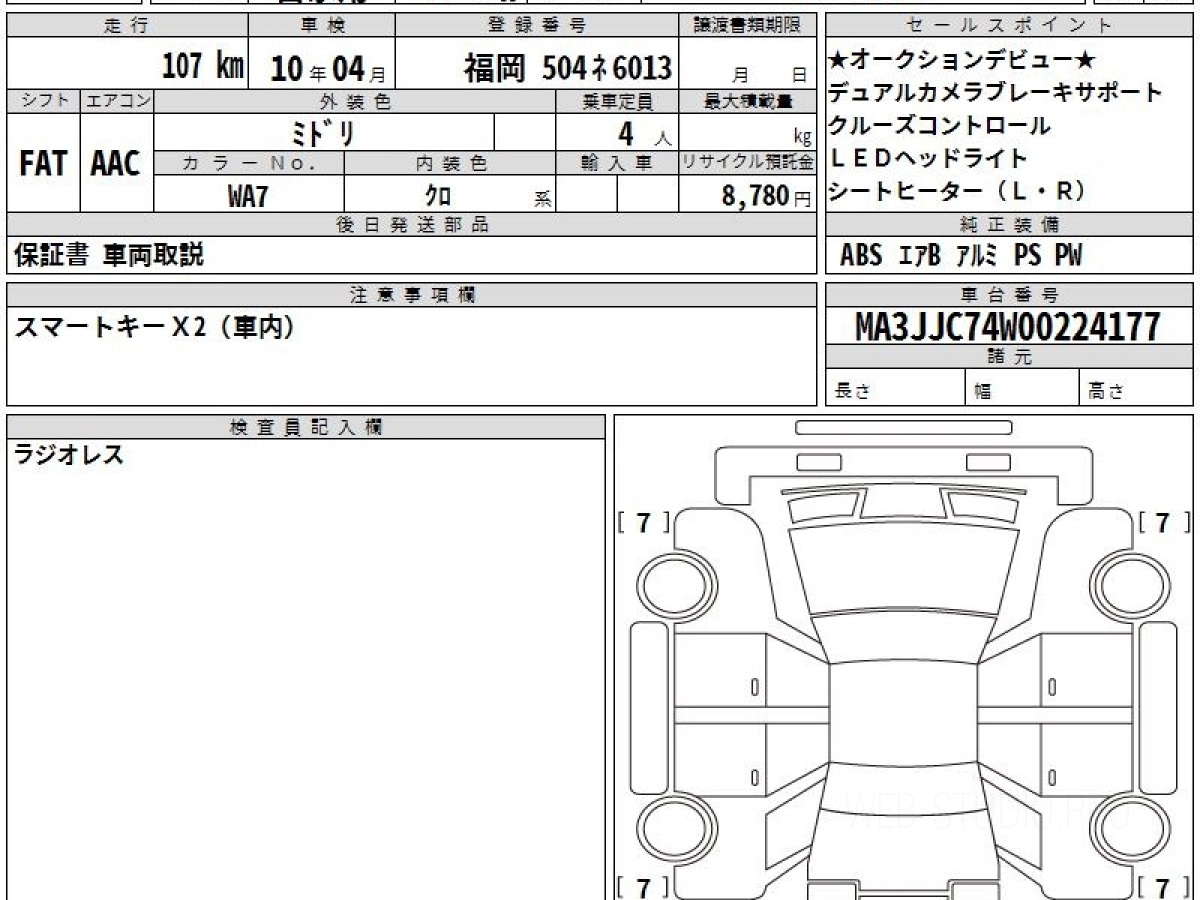This screenshot has height=900, width=1200.
Task: Click the 乗車定員 header
Action: coord(617,101)
